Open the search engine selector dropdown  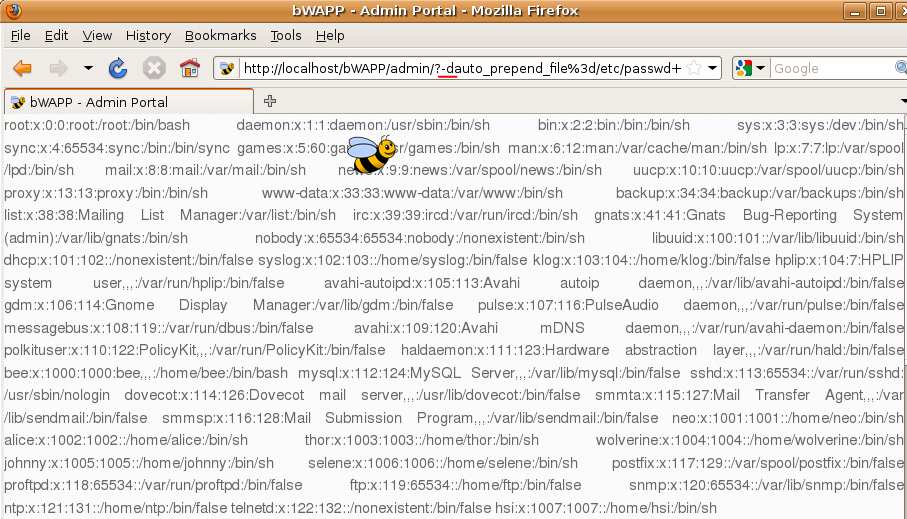pyautogui.click(x=761, y=68)
